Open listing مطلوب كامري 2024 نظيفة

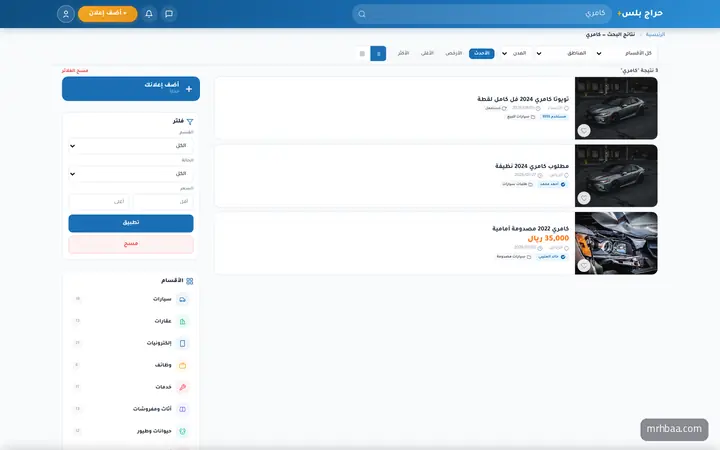click(x=532, y=166)
